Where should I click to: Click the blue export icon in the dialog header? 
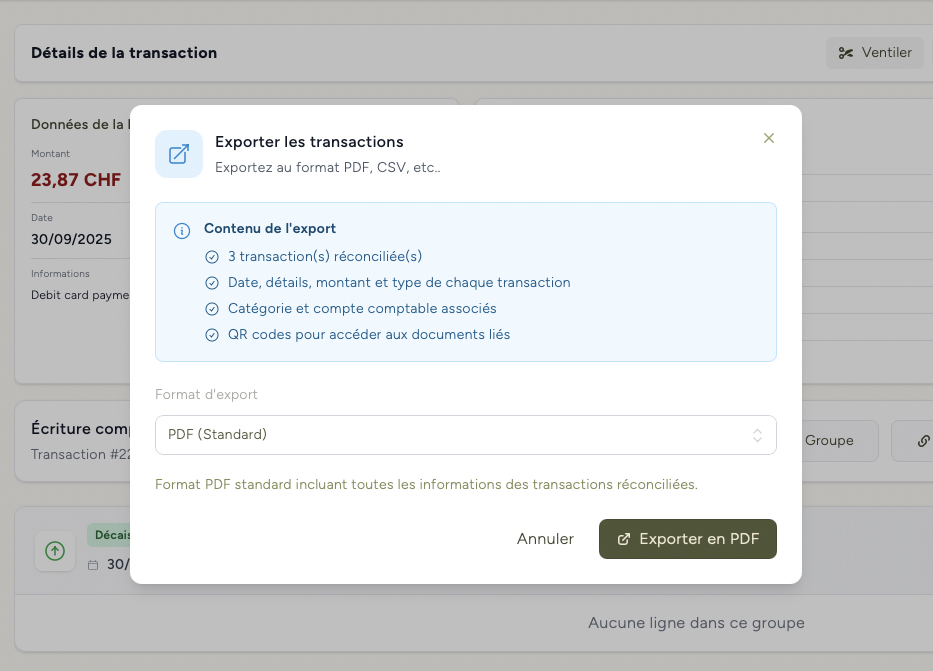[x=179, y=154]
